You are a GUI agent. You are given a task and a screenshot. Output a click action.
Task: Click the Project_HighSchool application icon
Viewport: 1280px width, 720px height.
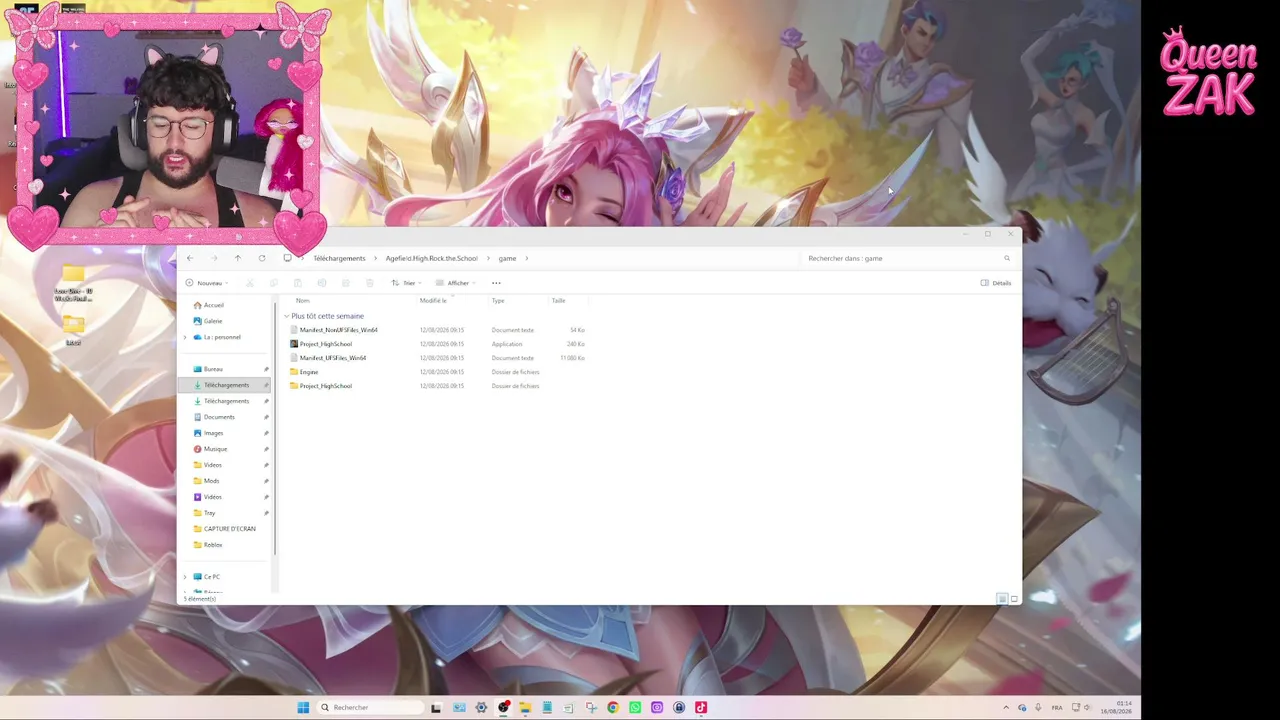(x=294, y=344)
